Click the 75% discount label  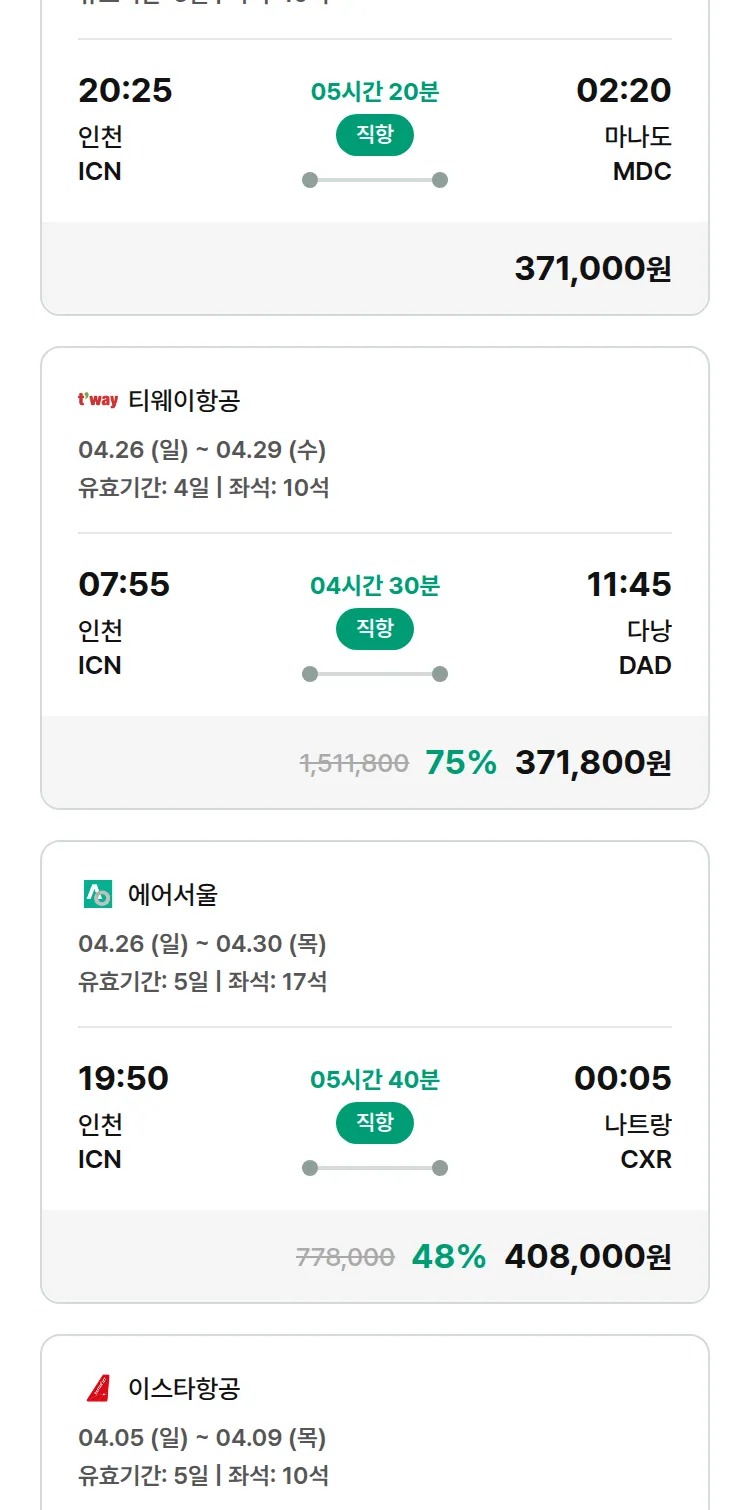click(x=461, y=762)
